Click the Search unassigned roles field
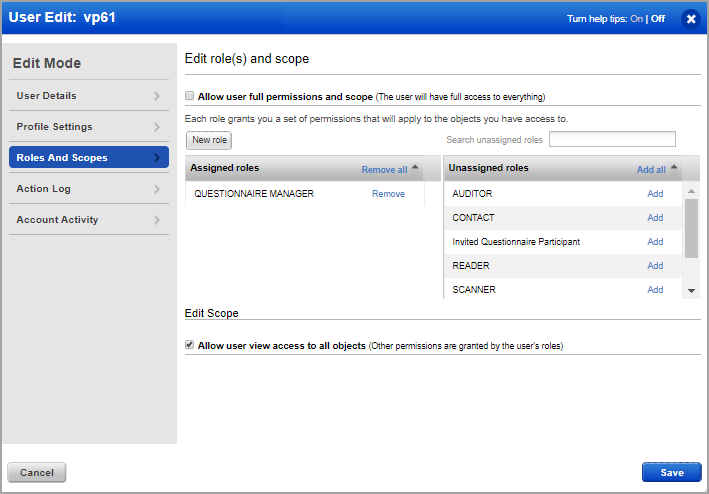 612,140
